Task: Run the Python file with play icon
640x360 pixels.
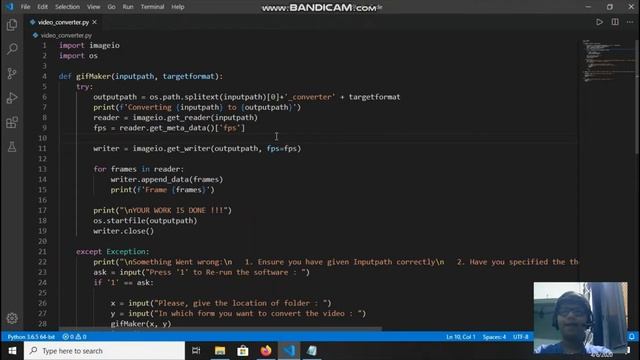Action: pyautogui.click(x=599, y=22)
